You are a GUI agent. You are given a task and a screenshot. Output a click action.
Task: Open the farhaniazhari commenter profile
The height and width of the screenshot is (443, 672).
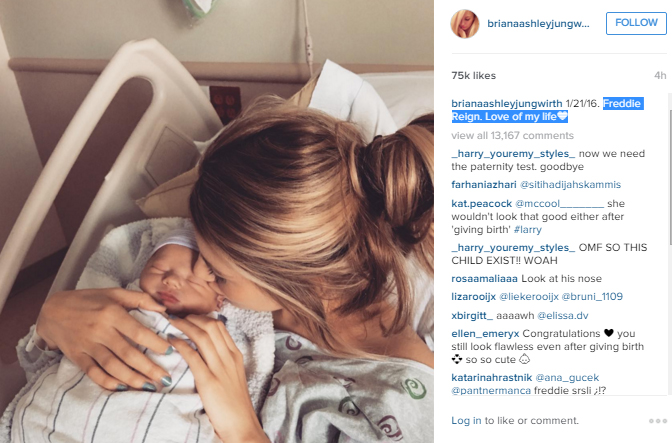coord(483,185)
